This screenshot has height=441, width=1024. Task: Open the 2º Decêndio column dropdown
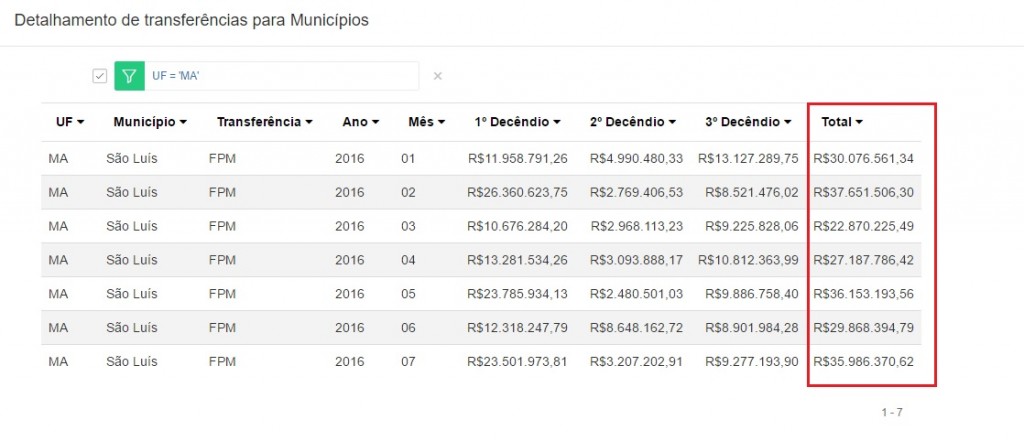point(633,122)
